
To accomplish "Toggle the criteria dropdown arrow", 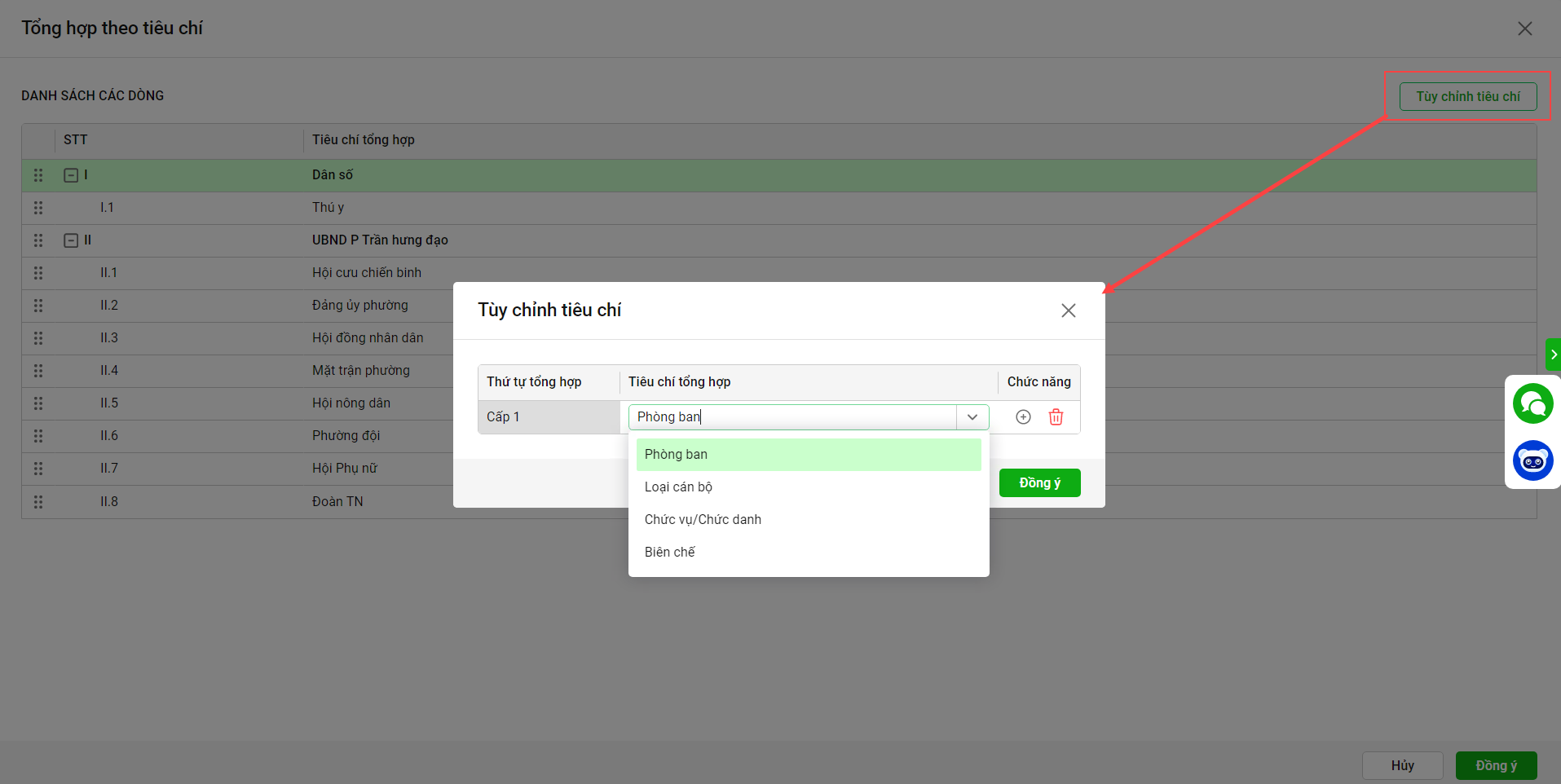I will 972,417.
